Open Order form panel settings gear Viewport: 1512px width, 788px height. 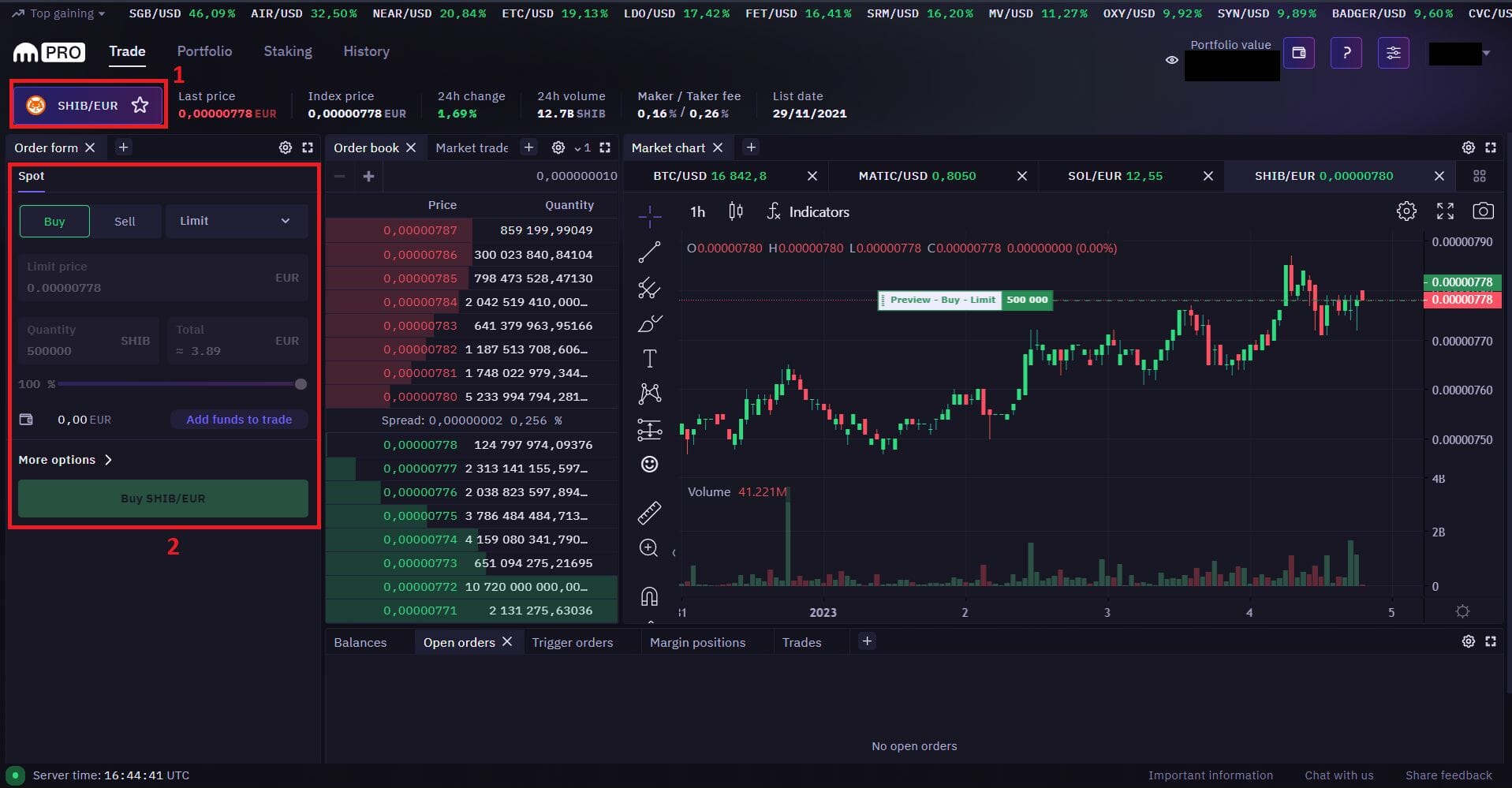coord(286,148)
